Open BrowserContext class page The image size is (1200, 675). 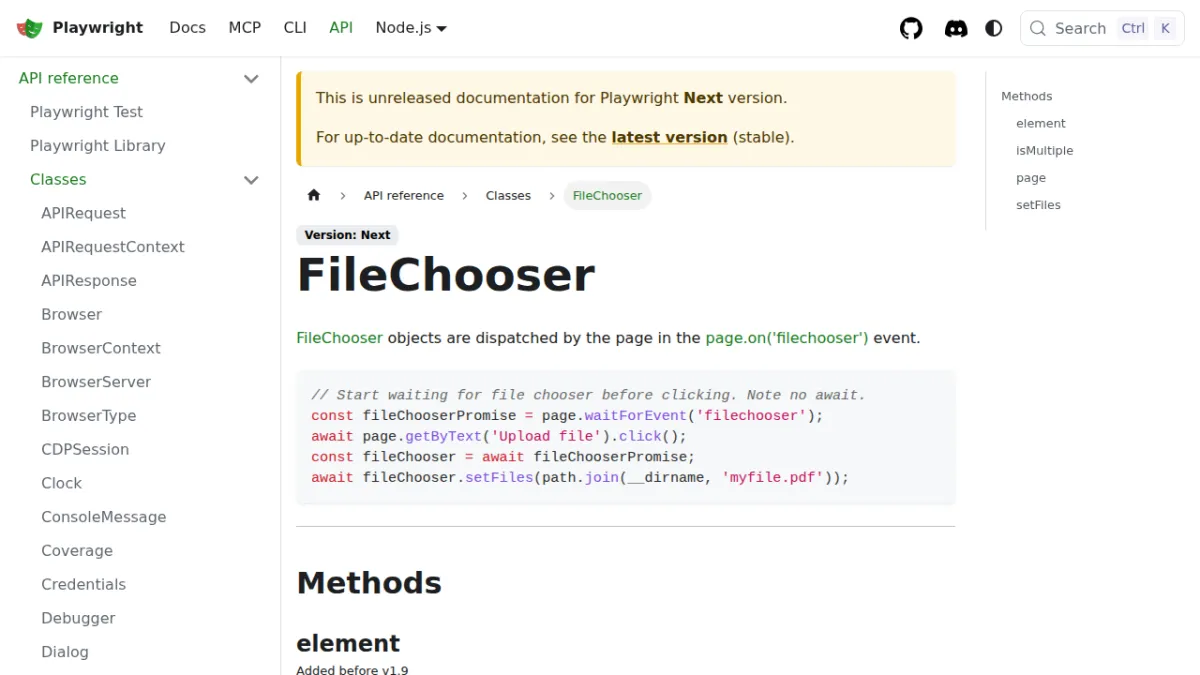point(101,348)
